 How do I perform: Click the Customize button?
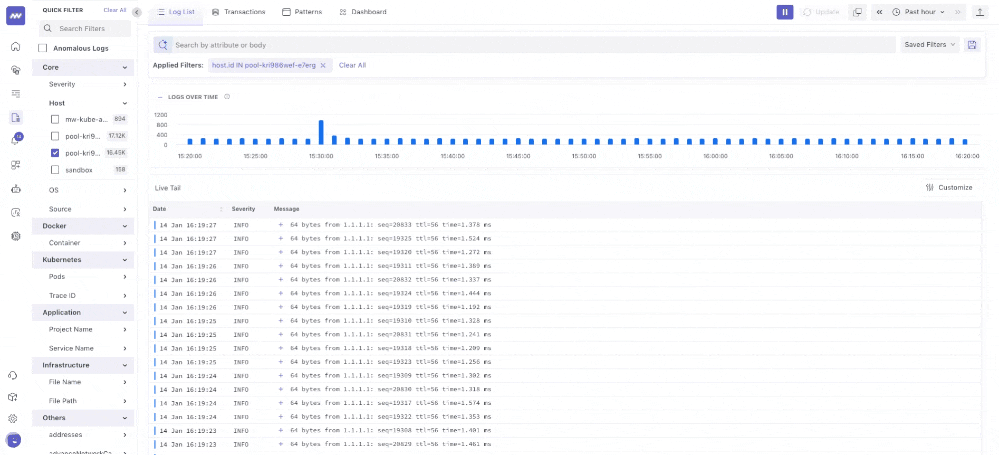coord(949,187)
